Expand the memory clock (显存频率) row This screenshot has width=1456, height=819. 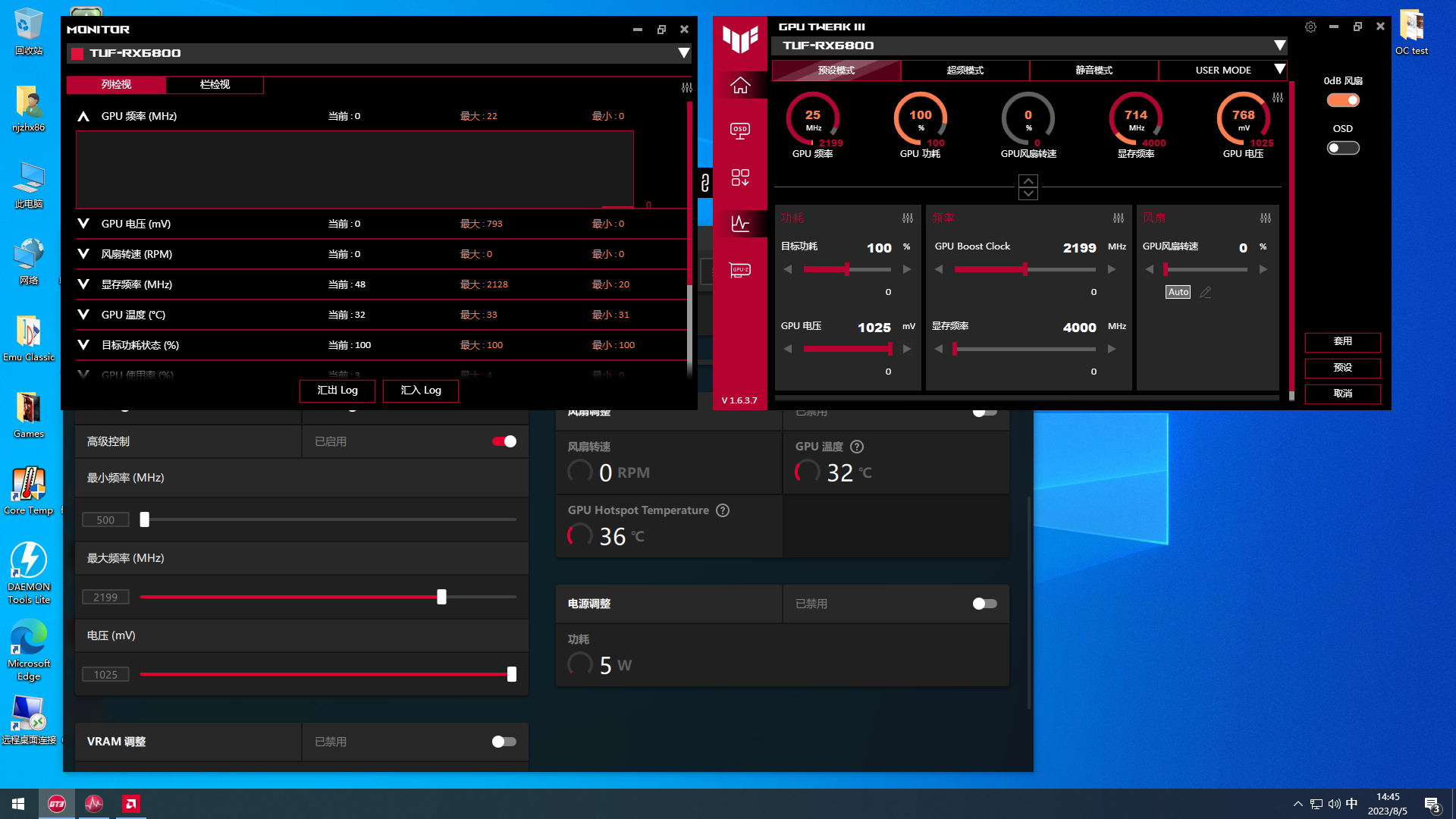point(83,284)
